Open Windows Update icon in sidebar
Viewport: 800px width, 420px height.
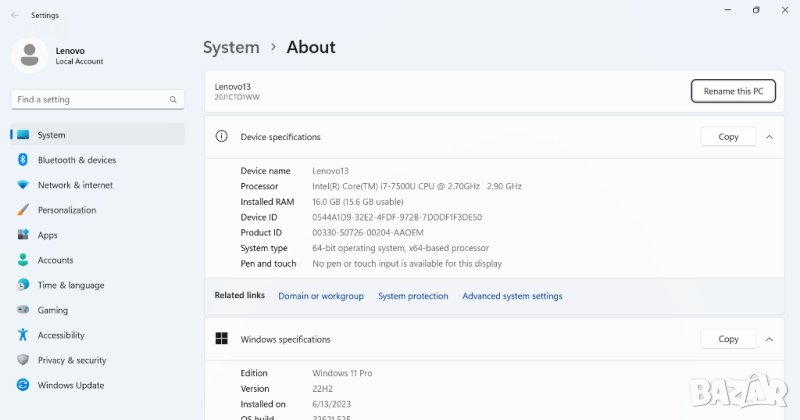coord(22,385)
